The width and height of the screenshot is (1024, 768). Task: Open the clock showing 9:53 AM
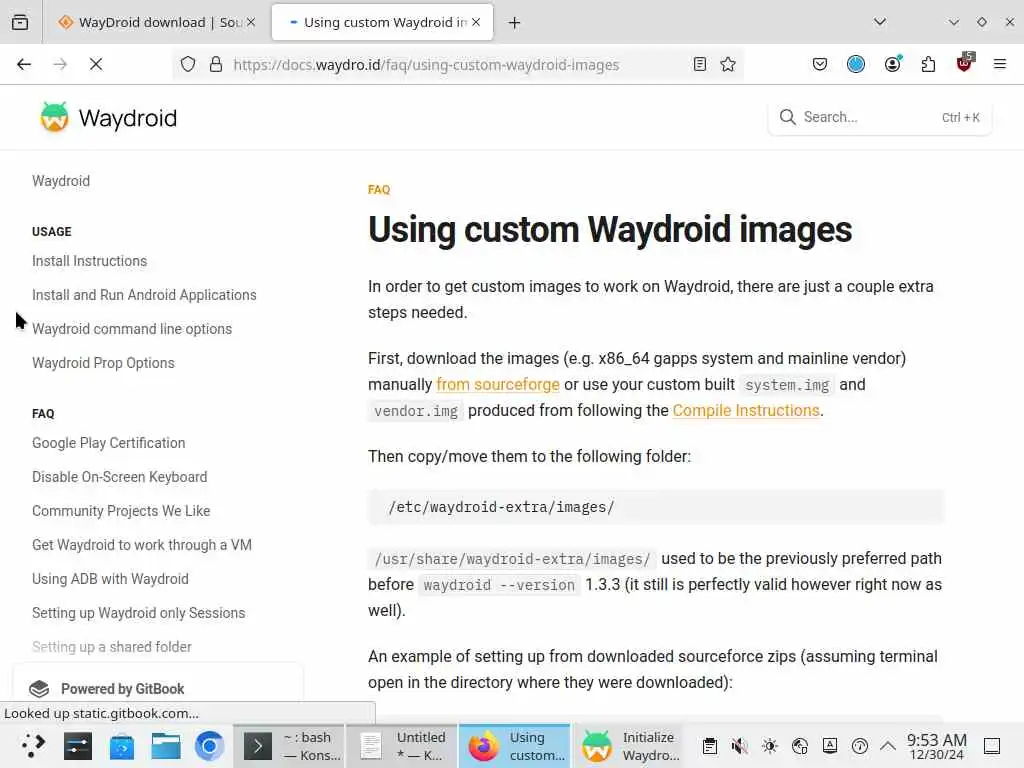[936, 746]
